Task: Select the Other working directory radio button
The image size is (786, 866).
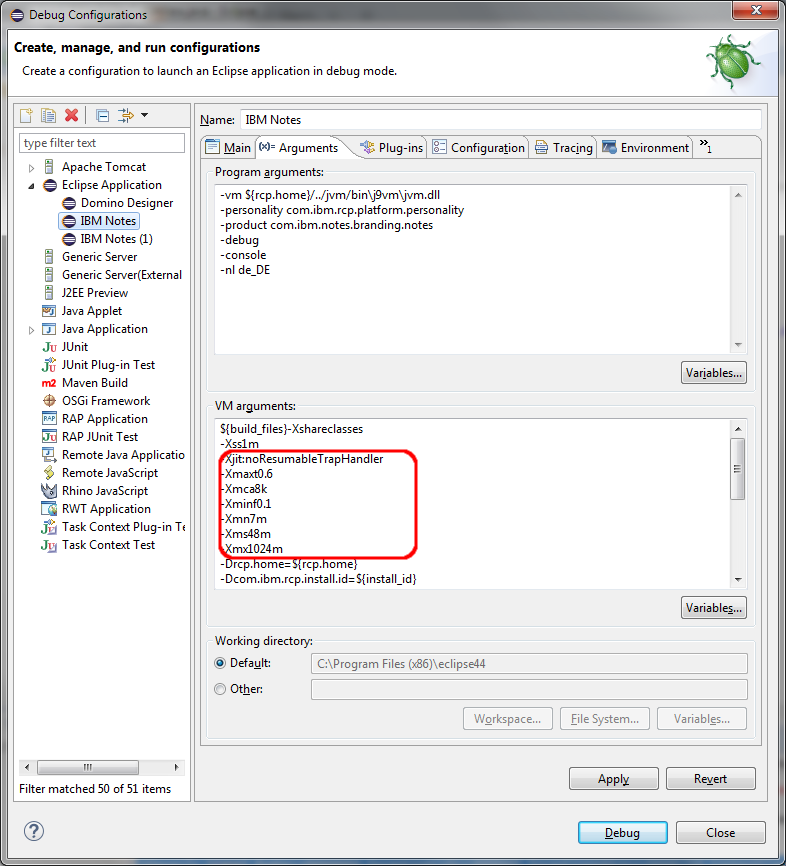Action: click(221, 689)
